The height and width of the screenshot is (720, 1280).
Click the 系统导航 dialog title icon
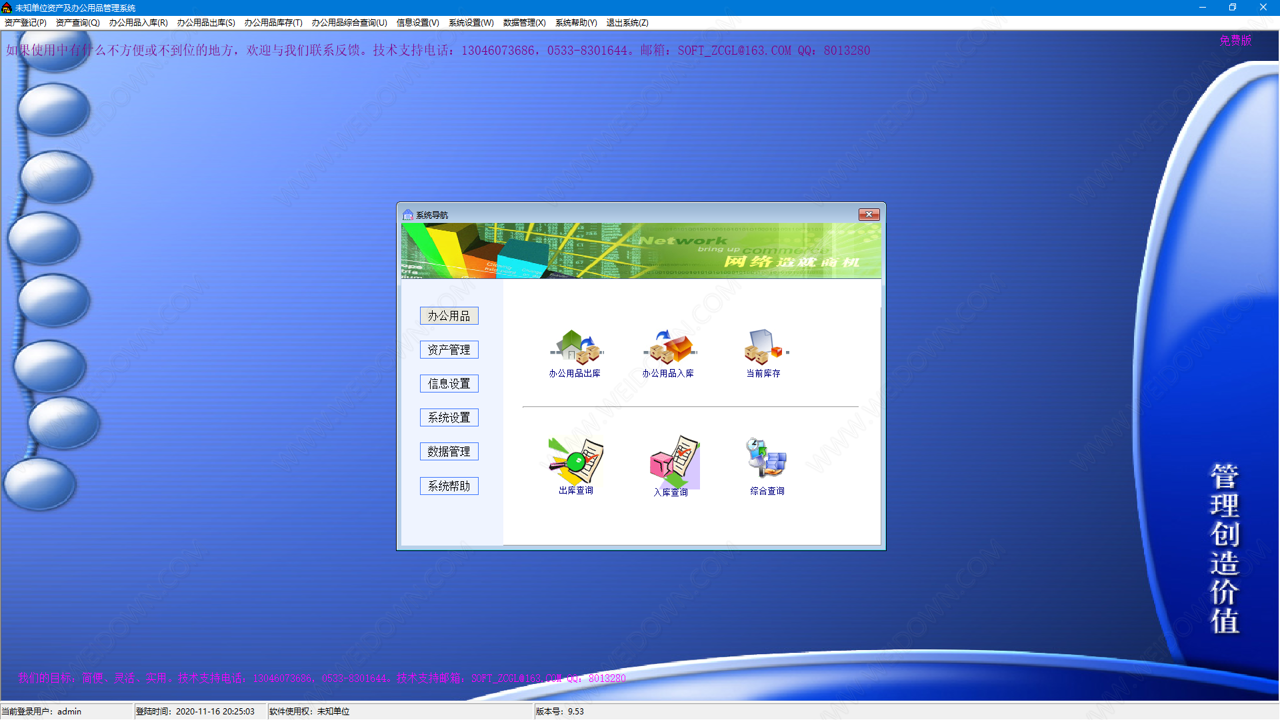(408, 215)
